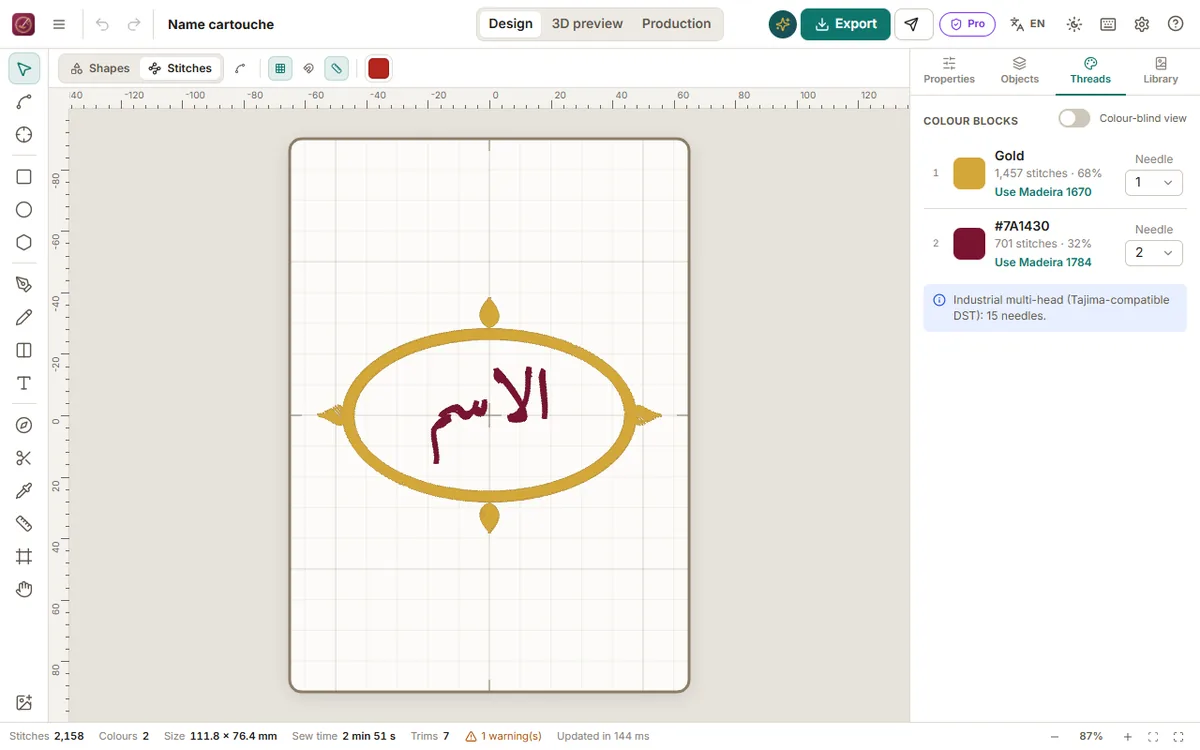This screenshot has height=750, width=1200.
Task: Click the Export button
Action: (845, 24)
